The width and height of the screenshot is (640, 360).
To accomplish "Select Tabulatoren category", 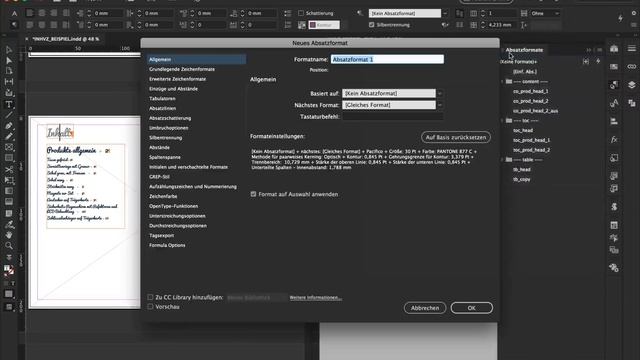I will (162, 99).
